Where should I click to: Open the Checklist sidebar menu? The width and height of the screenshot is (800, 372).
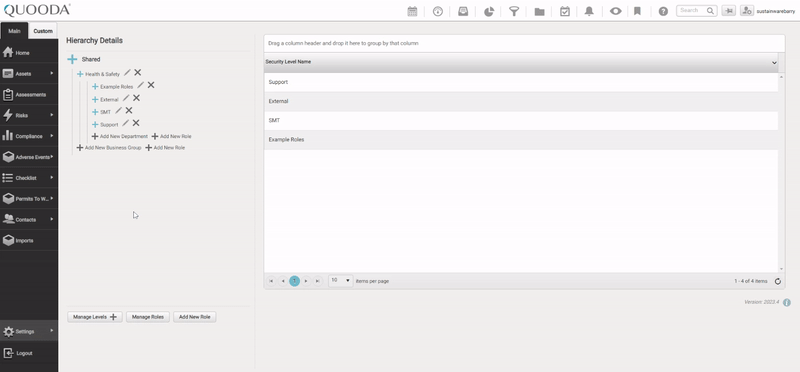(29, 178)
